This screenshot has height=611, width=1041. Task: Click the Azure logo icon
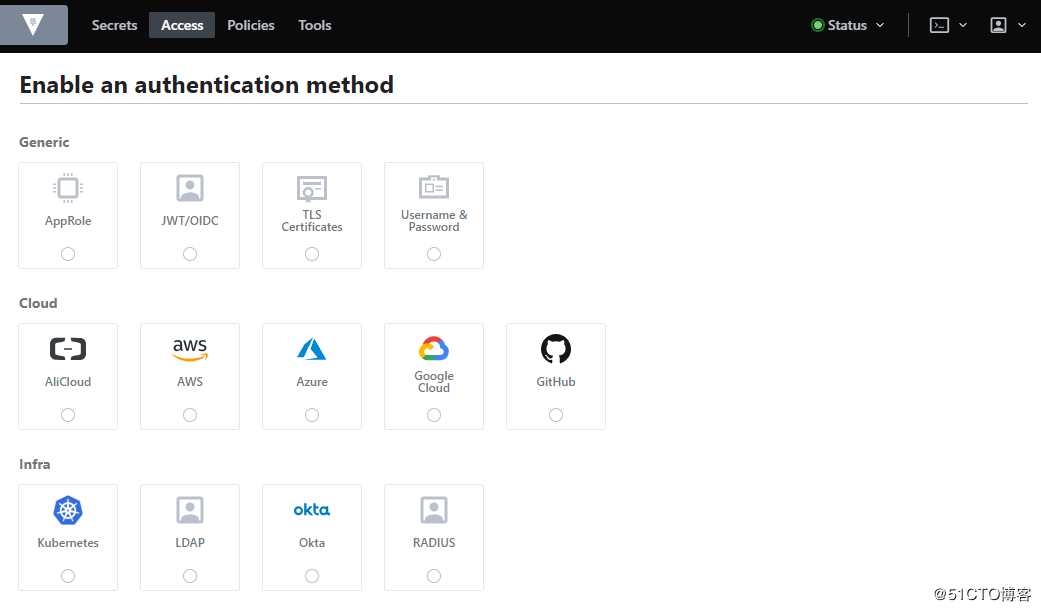tap(312, 349)
